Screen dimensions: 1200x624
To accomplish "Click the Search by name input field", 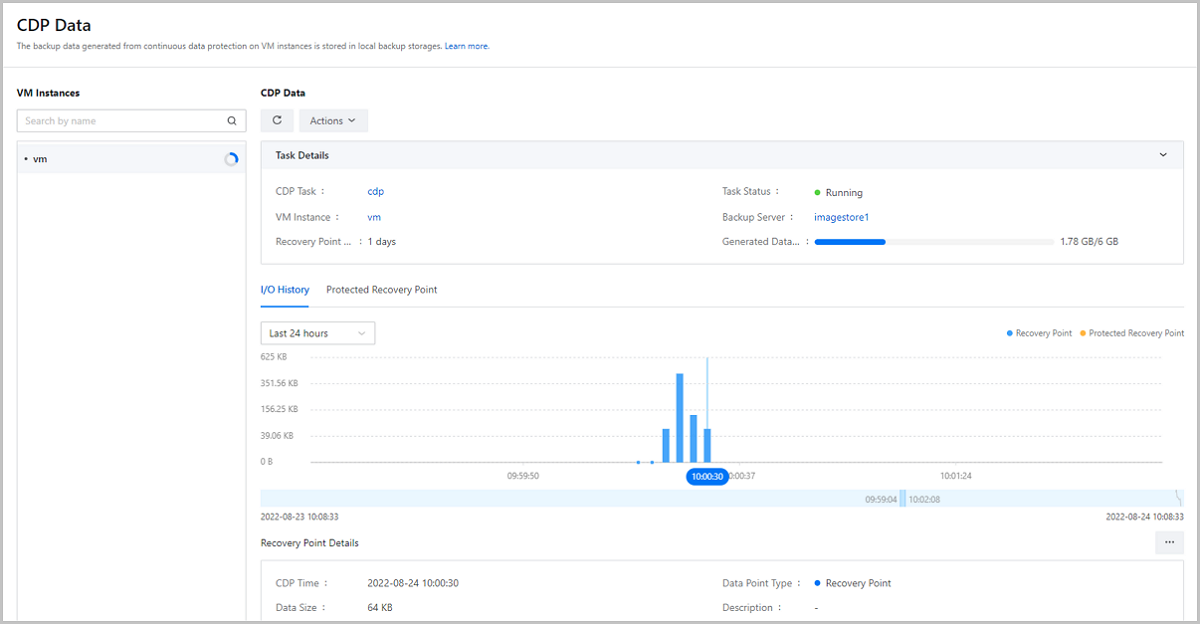I will (120, 121).
